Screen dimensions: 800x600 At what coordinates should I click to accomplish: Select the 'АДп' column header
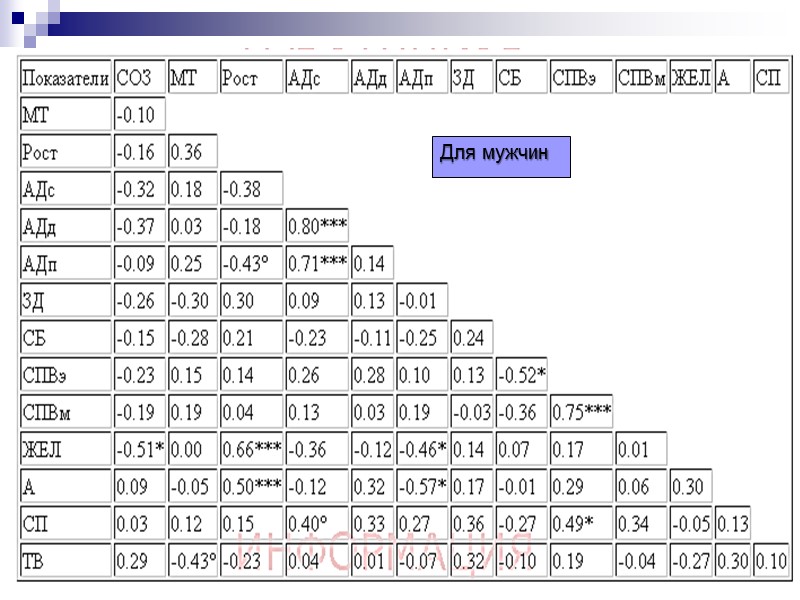click(x=422, y=77)
